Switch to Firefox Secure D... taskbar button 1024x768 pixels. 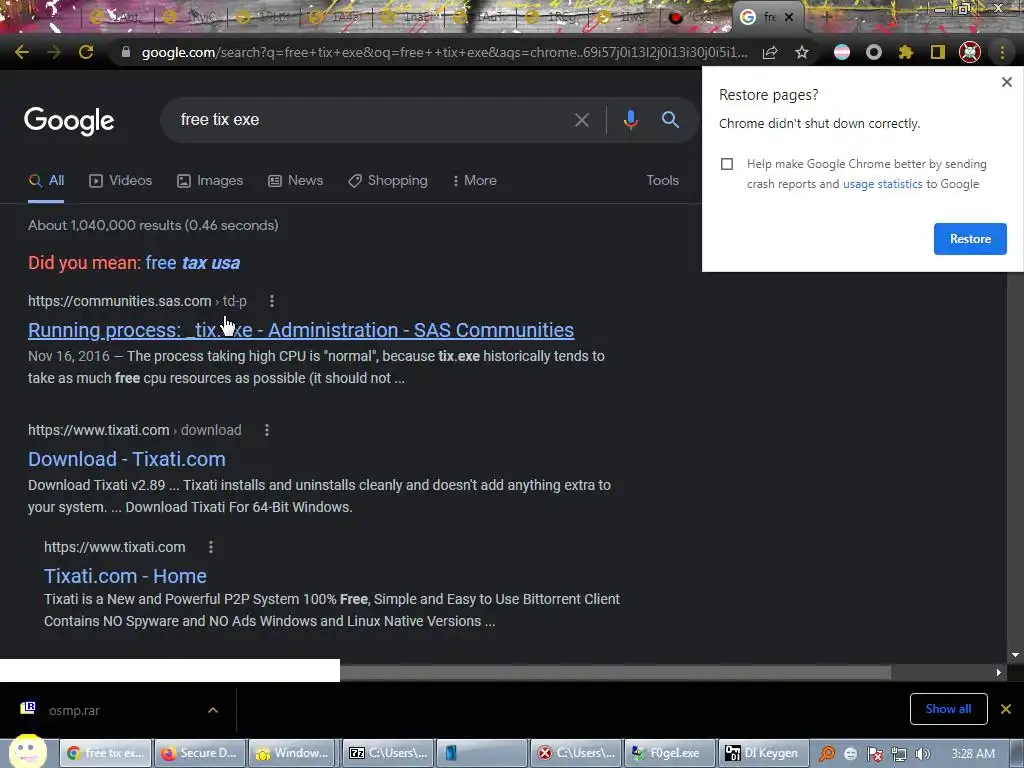[200, 754]
